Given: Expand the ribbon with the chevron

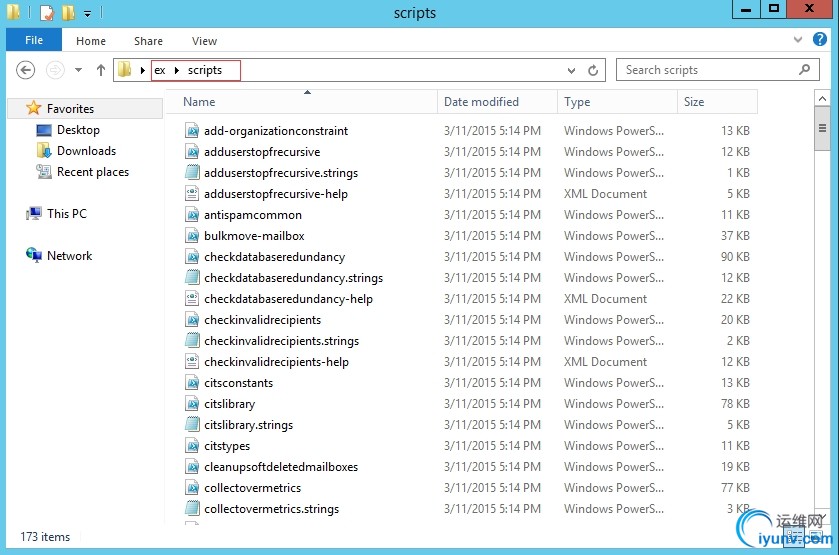Looking at the screenshot, I should tap(798, 40).
